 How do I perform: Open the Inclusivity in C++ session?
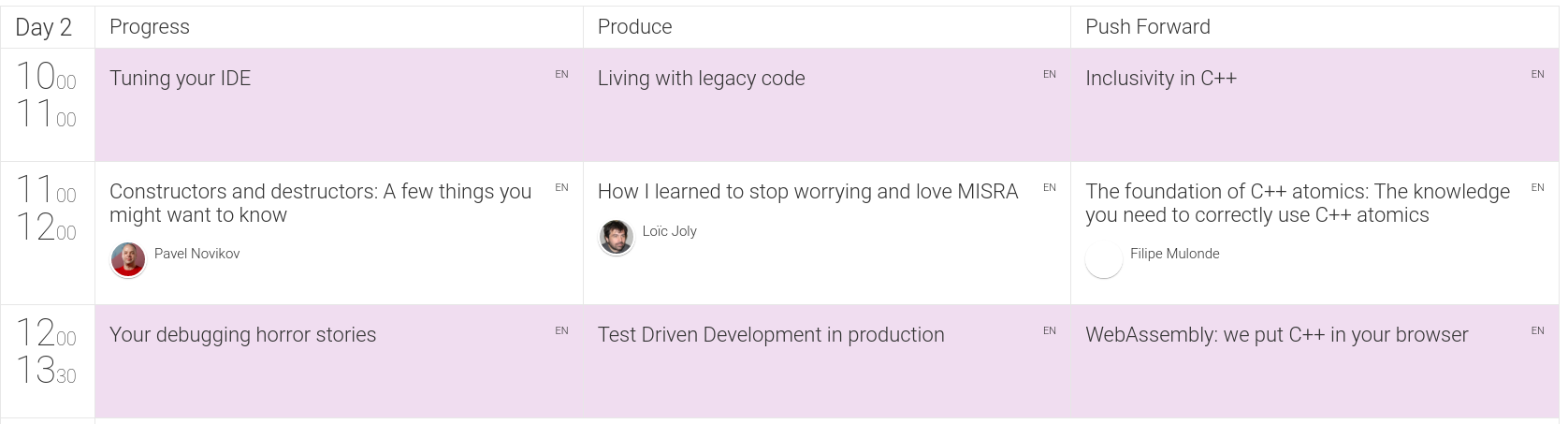[x=1160, y=79]
